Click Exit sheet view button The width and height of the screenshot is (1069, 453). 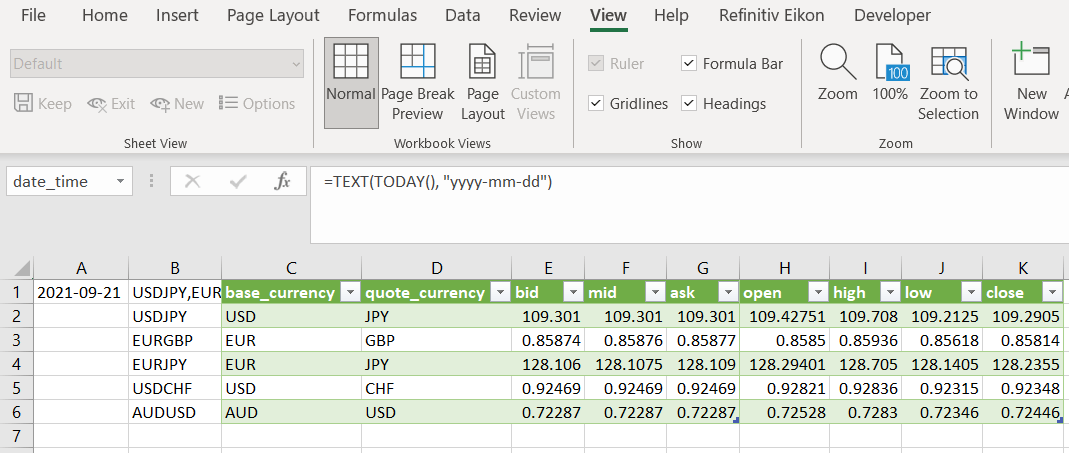pos(112,104)
